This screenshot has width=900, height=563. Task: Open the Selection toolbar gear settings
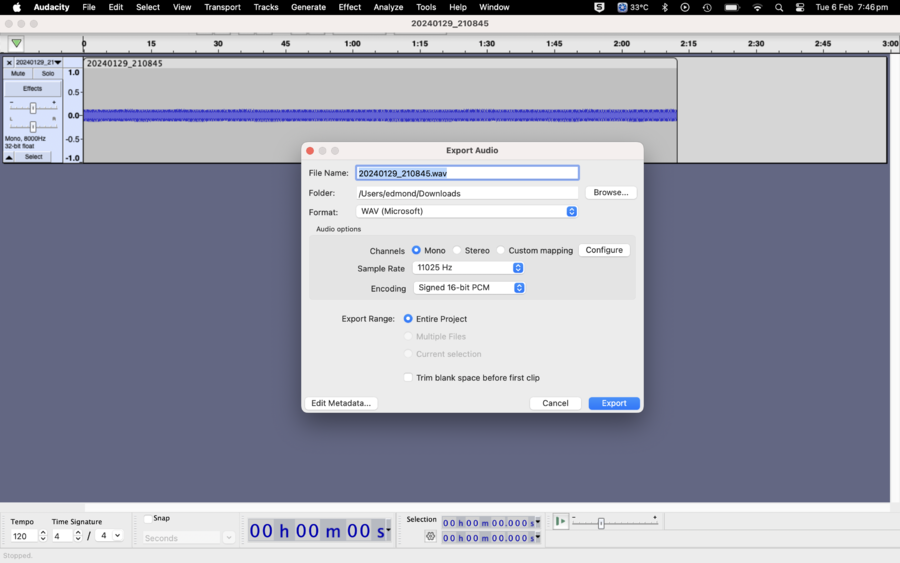pyautogui.click(x=430, y=537)
